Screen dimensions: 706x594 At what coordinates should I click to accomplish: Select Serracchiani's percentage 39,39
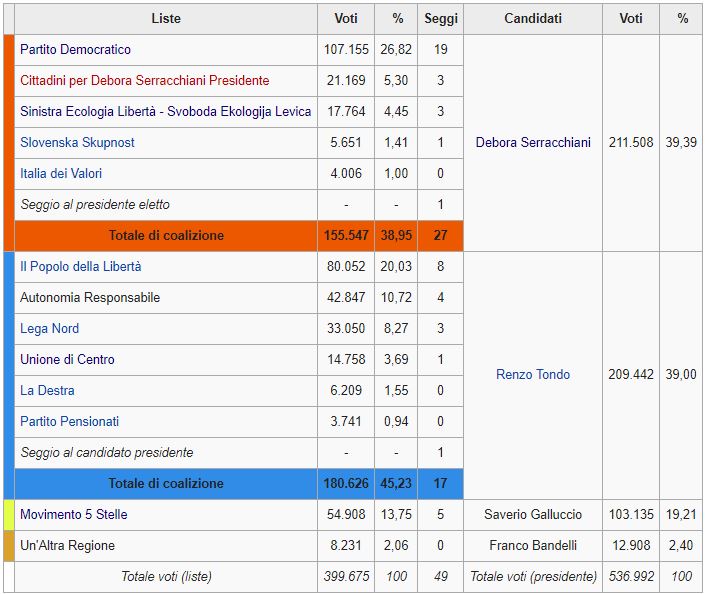(x=681, y=142)
